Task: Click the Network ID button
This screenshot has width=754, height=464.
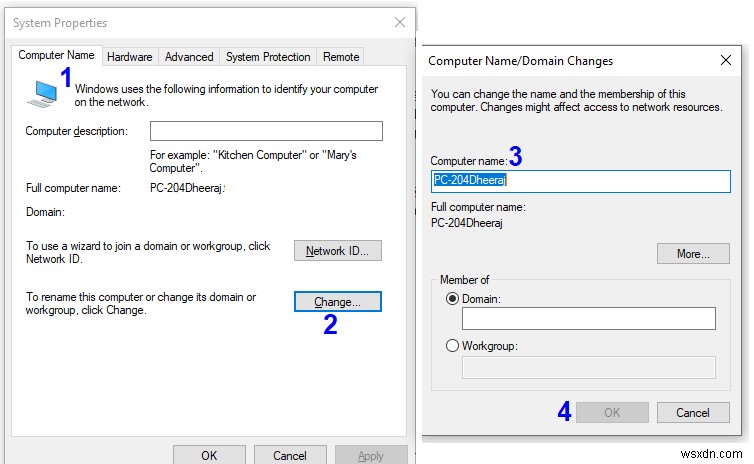Action: pos(338,251)
